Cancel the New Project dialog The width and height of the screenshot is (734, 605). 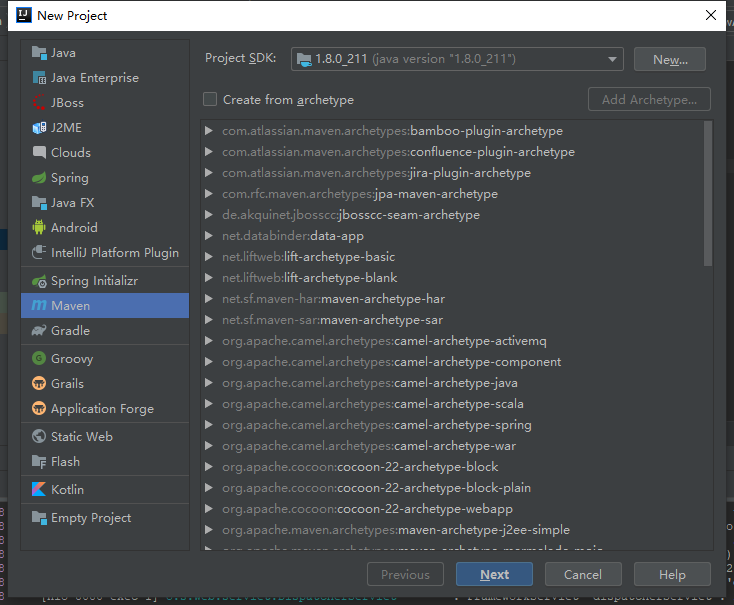click(x=583, y=574)
